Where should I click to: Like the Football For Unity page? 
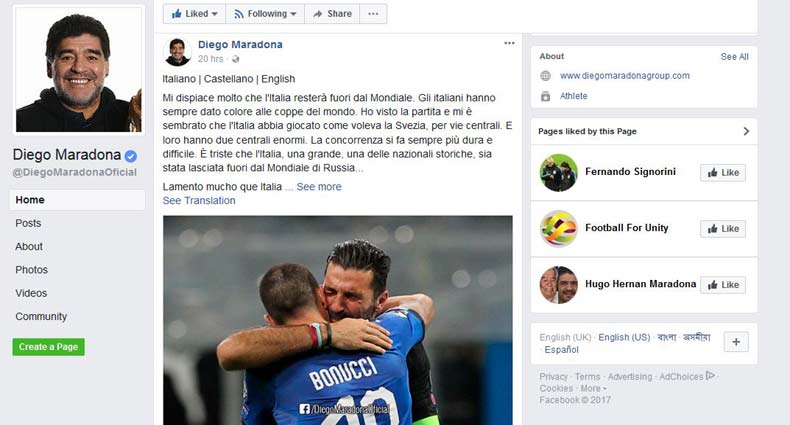click(723, 229)
